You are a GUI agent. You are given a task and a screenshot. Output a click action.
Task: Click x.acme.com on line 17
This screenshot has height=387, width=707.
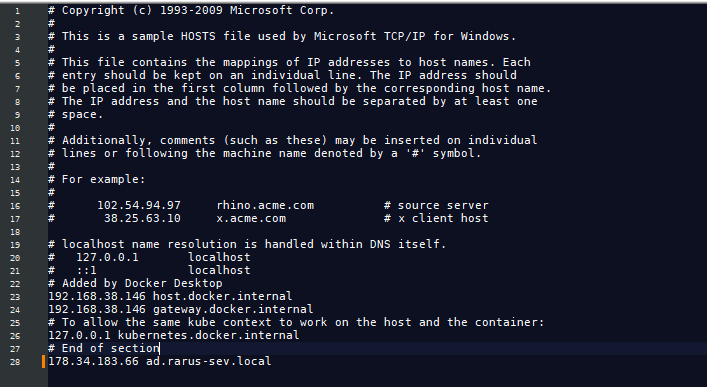coord(251,218)
